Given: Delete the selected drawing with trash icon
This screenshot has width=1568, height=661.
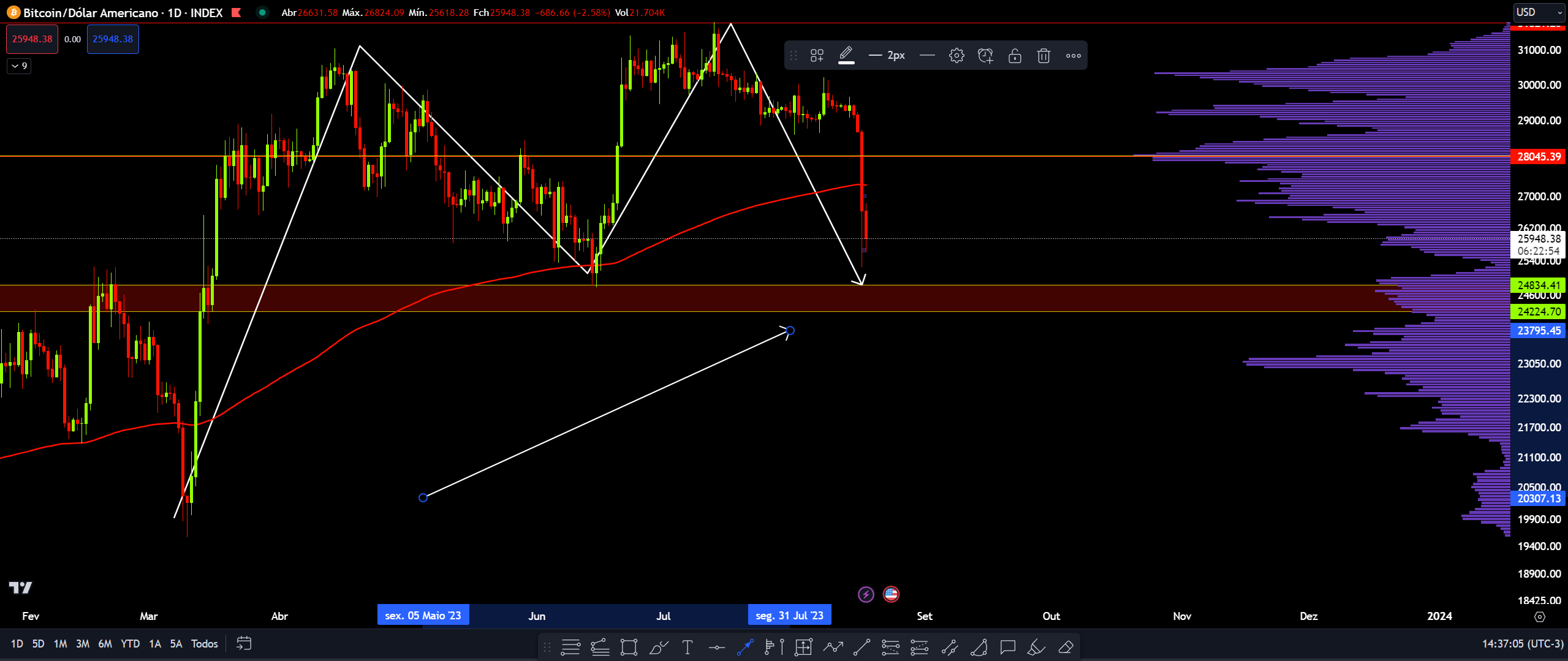Looking at the screenshot, I should pos(1043,56).
